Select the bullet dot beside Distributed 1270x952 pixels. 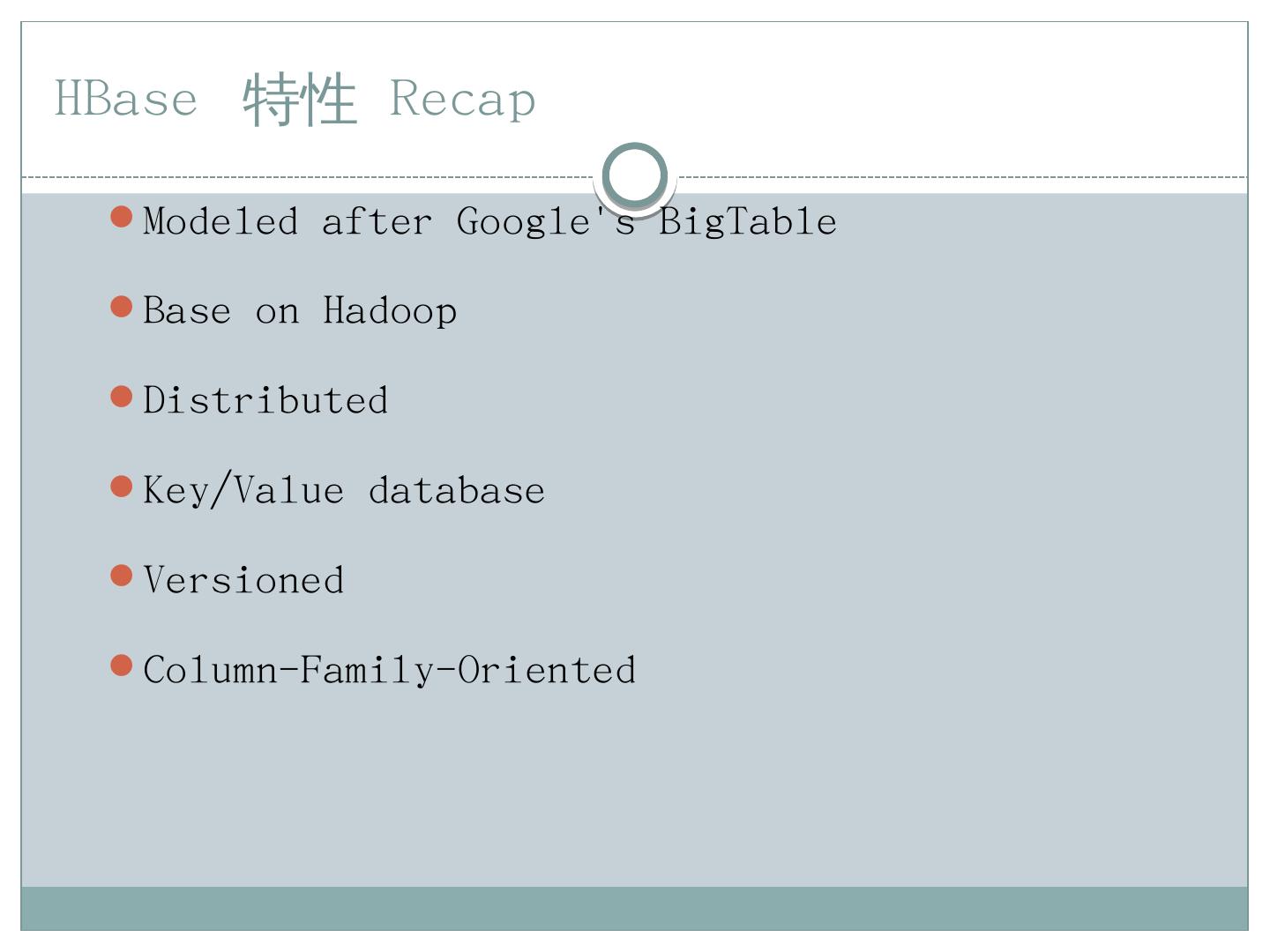(122, 397)
